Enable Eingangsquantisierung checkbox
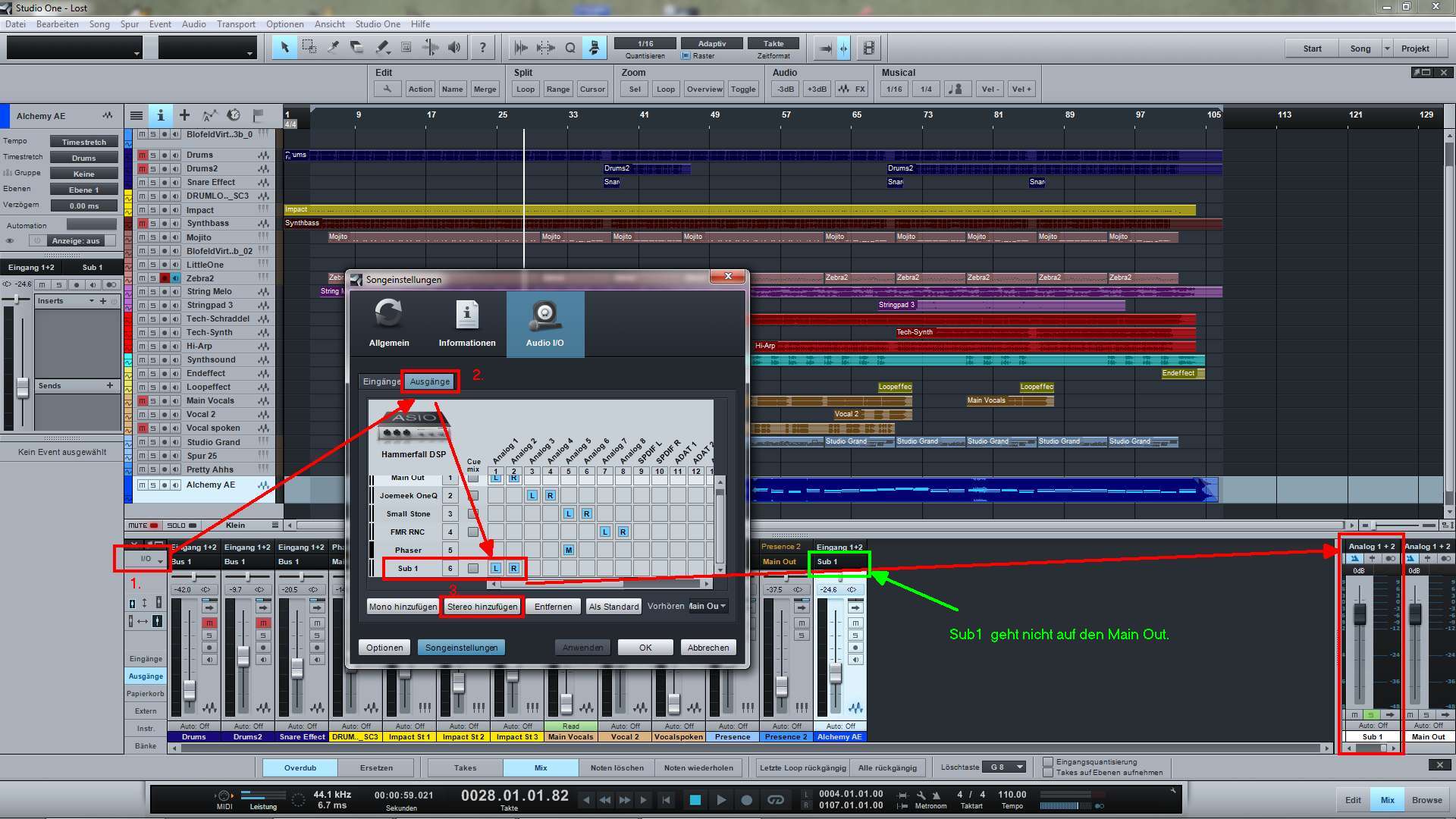The width and height of the screenshot is (1456, 819). point(1048,761)
